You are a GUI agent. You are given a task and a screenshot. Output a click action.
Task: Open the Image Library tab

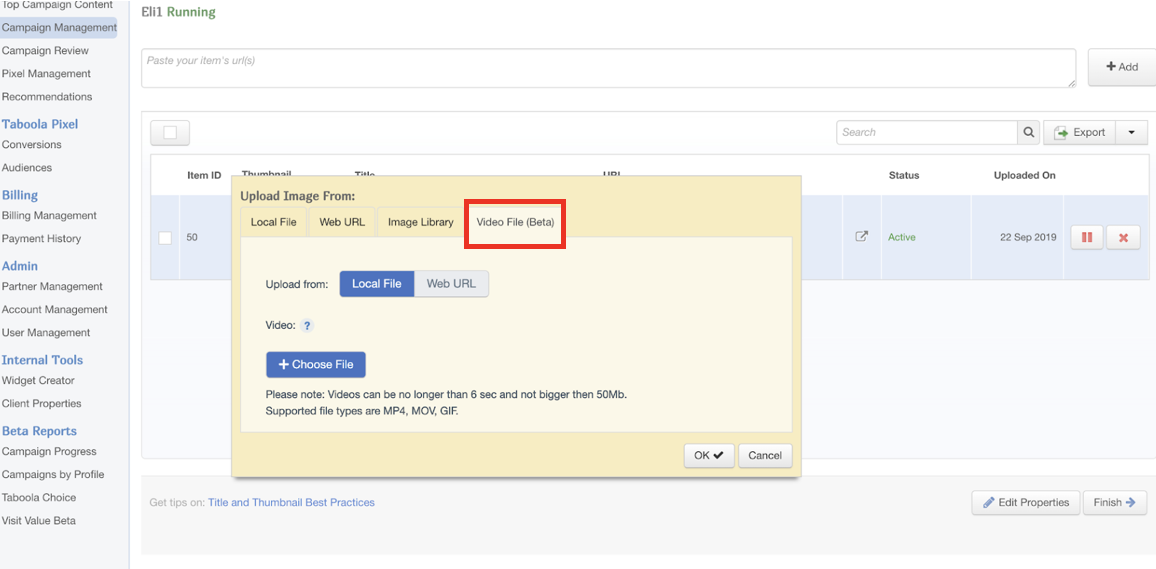click(x=421, y=222)
